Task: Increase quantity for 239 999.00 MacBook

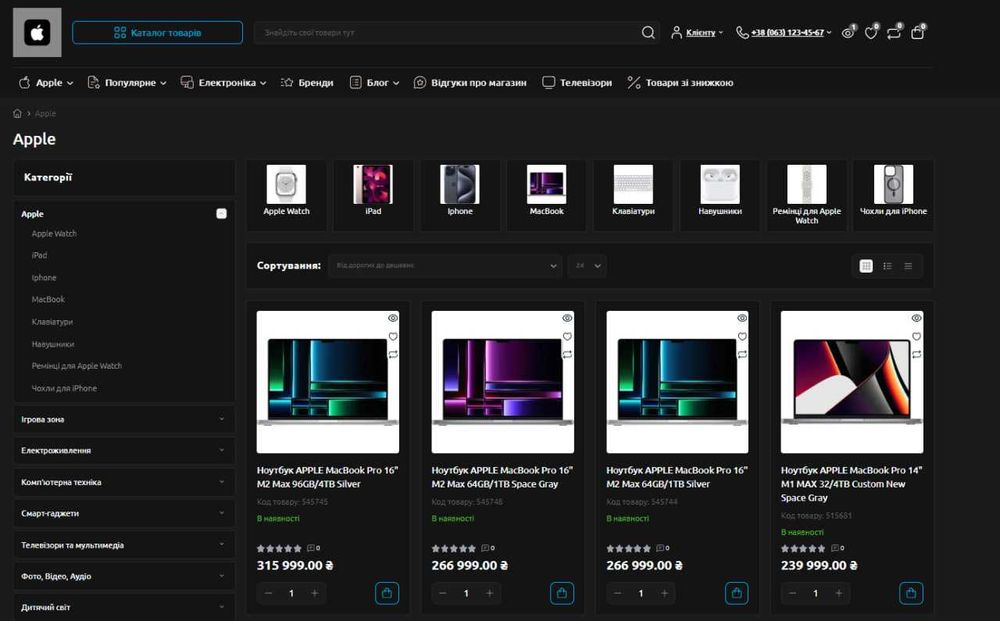Action: (x=839, y=594)
